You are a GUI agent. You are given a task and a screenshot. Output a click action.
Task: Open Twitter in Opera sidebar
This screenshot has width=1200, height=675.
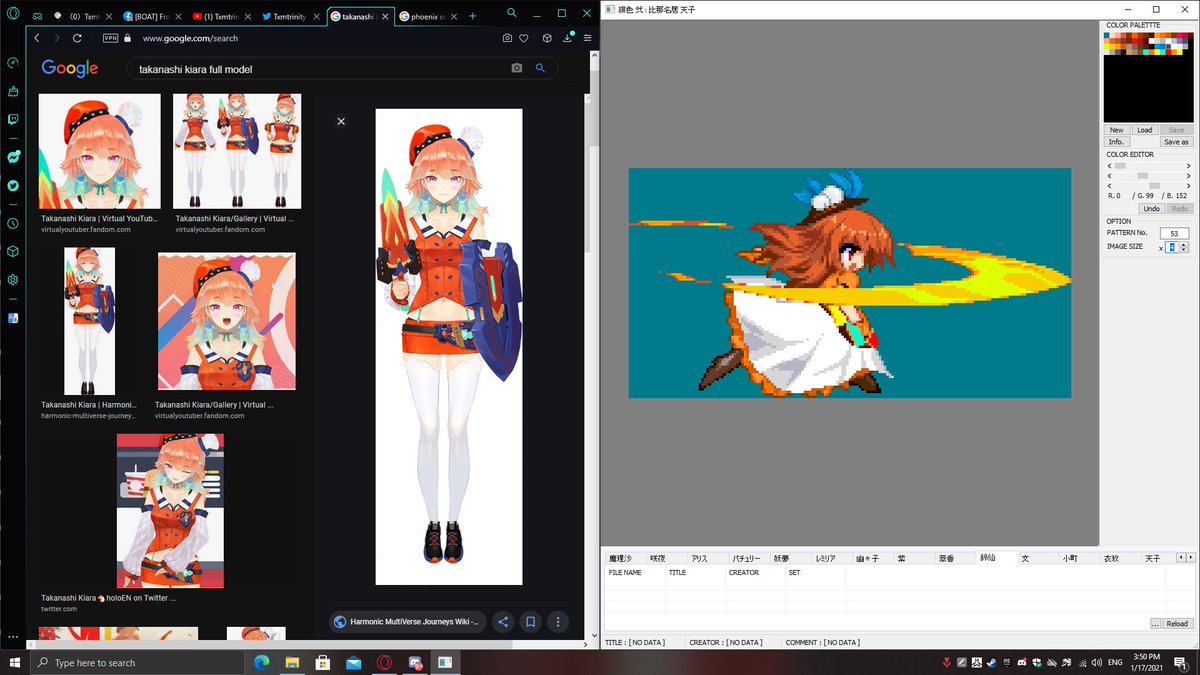[x=13, y=186]
